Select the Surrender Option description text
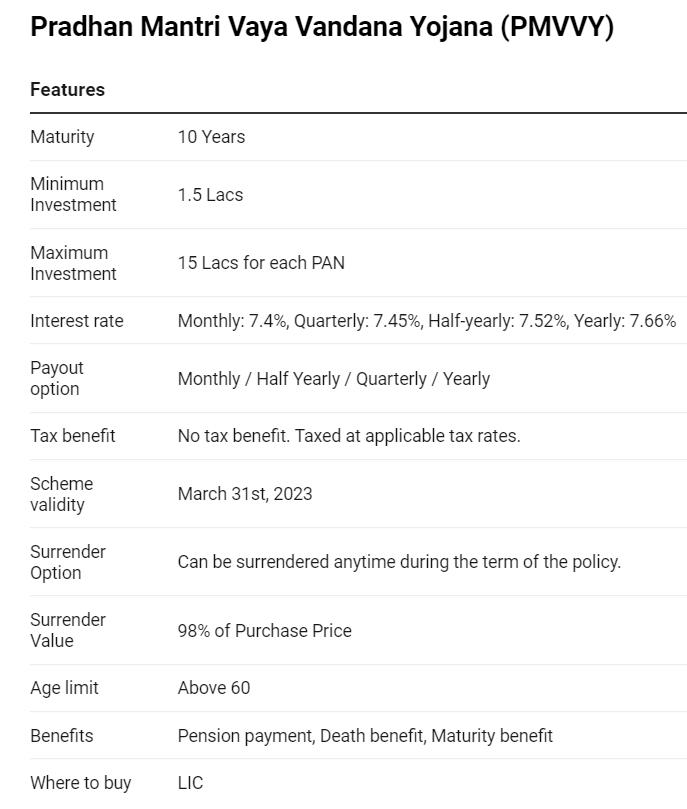This screenshot has width=687, height=809. pyautogui.click(x=399, y=562)
